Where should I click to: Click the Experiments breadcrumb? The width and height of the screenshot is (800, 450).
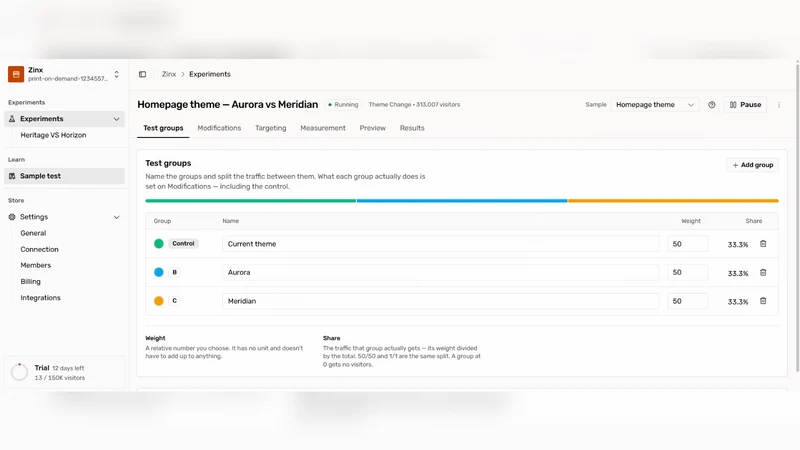(x=210, y=74)
